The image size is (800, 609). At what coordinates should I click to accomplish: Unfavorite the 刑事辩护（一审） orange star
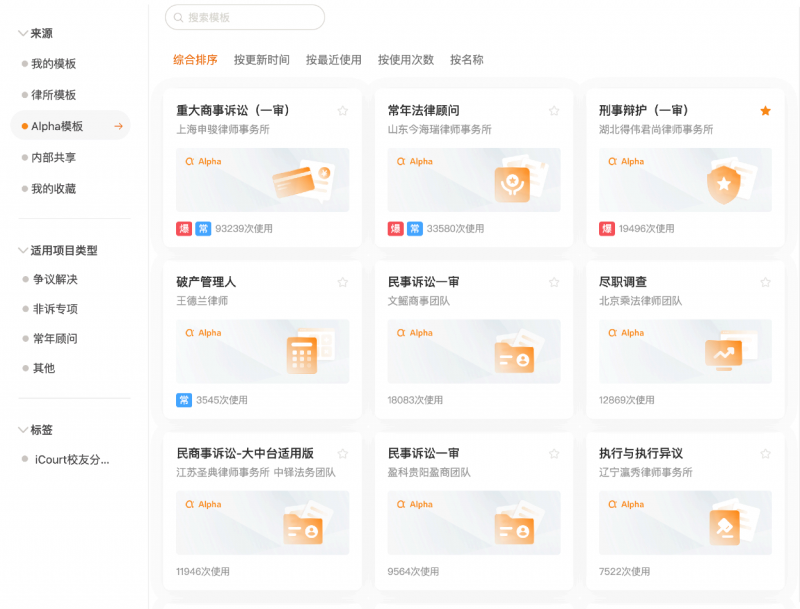point(765,111)
